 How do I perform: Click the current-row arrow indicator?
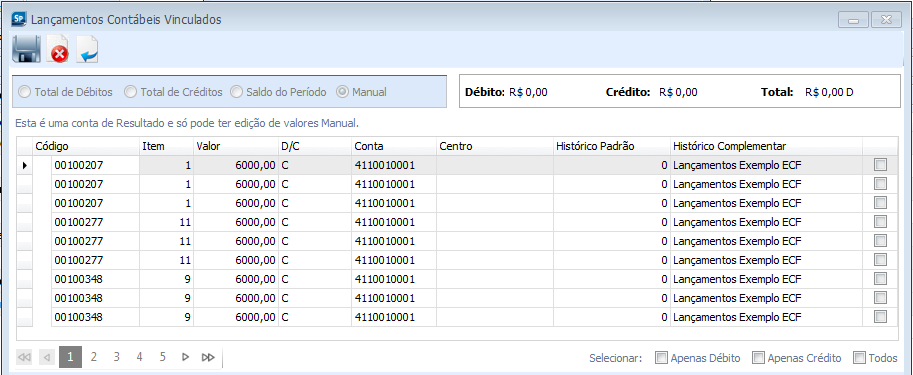coord(25,165)
